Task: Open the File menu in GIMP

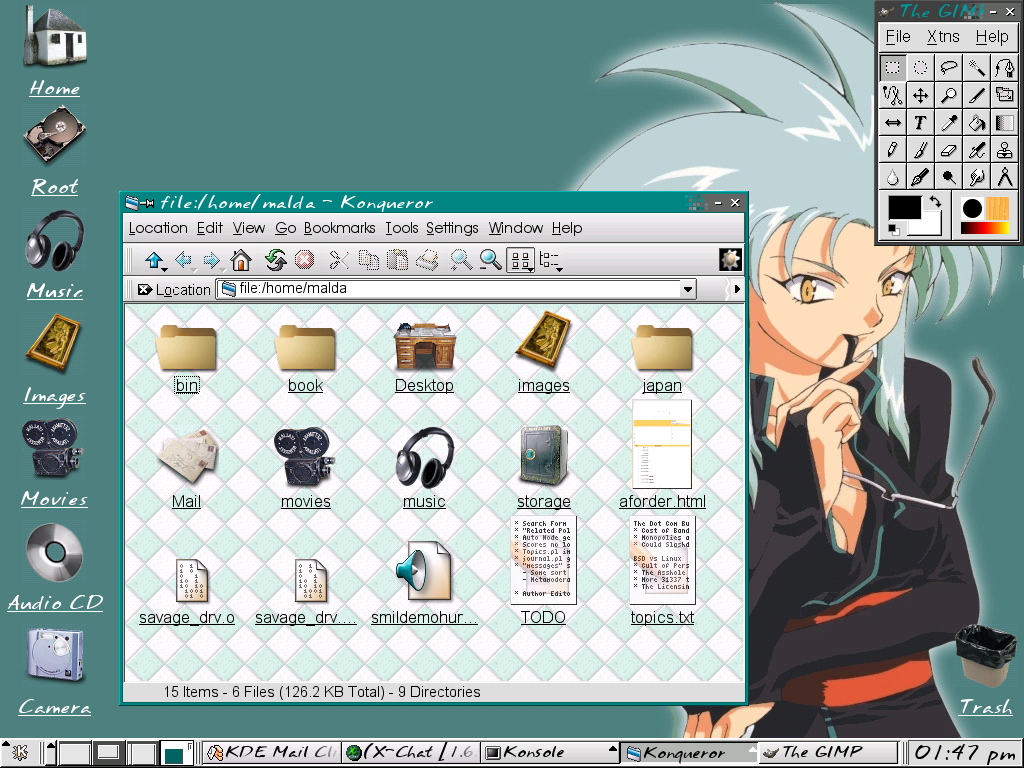Action: [898, 37]
